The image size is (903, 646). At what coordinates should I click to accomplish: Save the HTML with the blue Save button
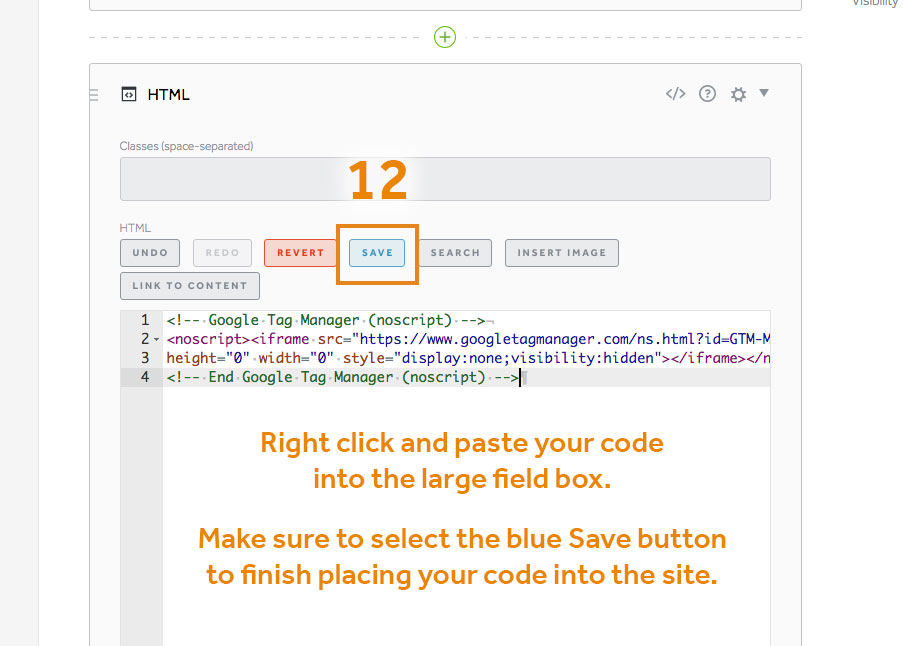tap(377, 253)
